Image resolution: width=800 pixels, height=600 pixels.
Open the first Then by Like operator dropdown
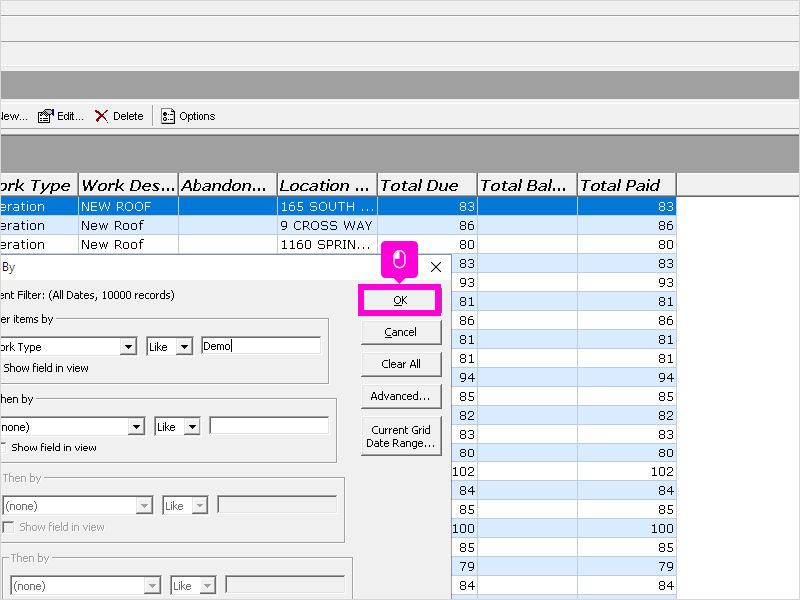tap(192, 427)
